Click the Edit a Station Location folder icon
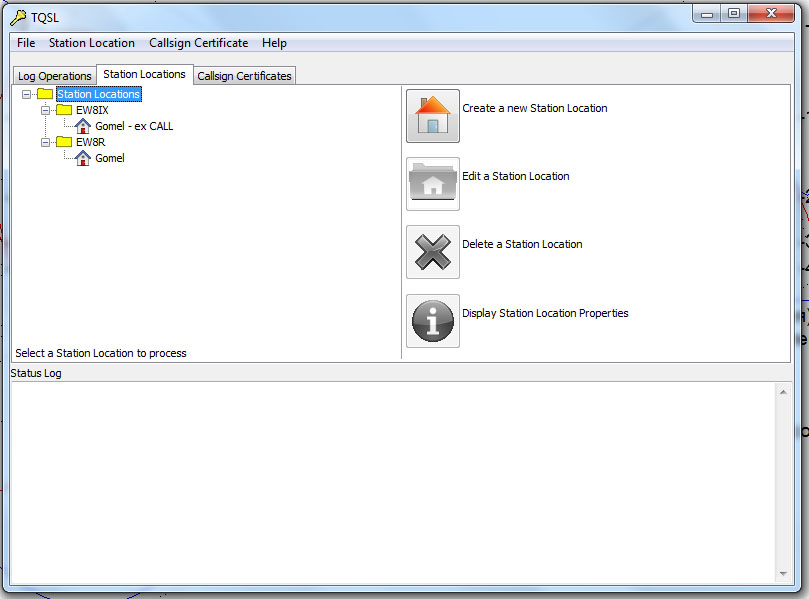 point(432,184)
